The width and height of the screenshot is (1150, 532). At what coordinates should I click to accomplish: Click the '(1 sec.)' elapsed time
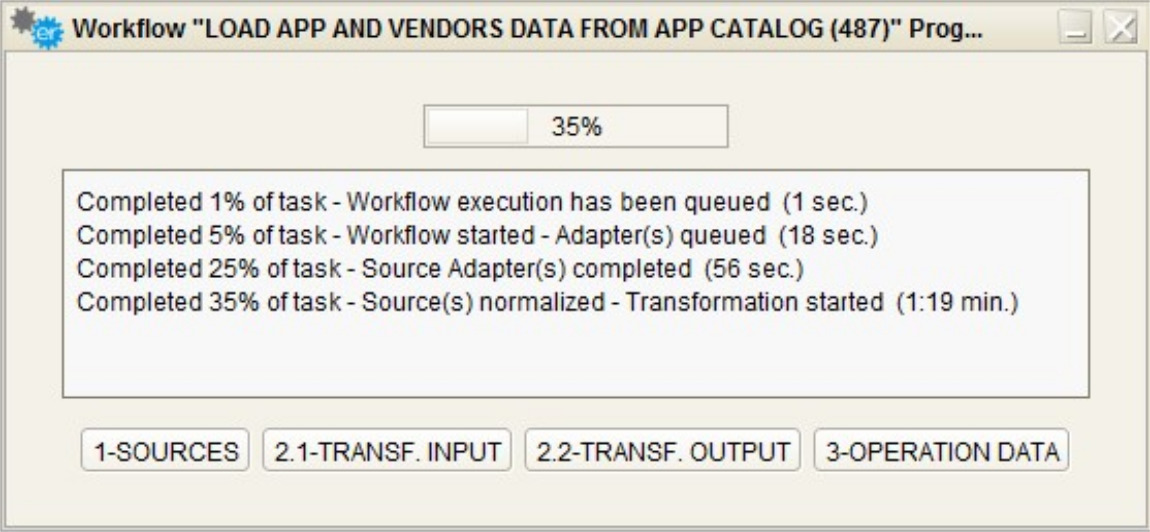pyautogui.click(x=825, y=201)
